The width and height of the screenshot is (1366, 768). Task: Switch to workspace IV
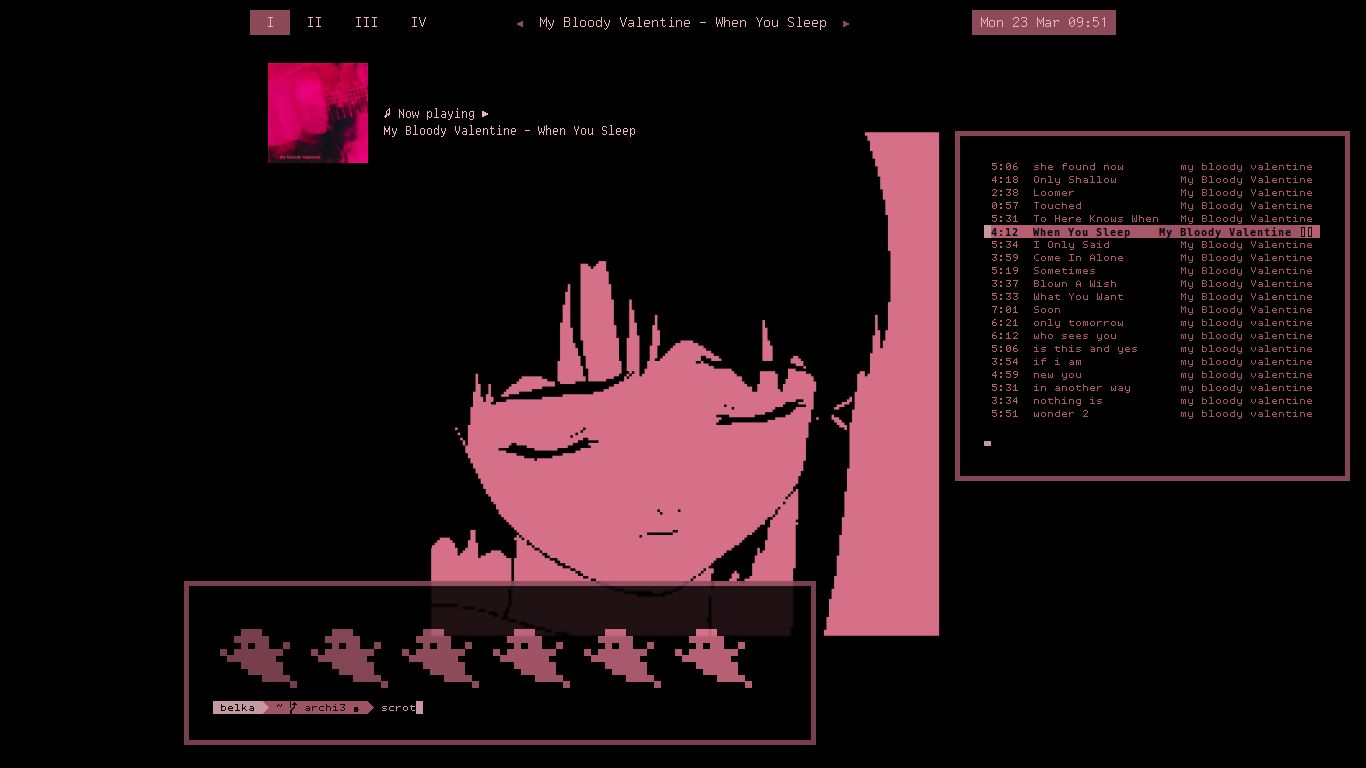(x=418, y=22)
